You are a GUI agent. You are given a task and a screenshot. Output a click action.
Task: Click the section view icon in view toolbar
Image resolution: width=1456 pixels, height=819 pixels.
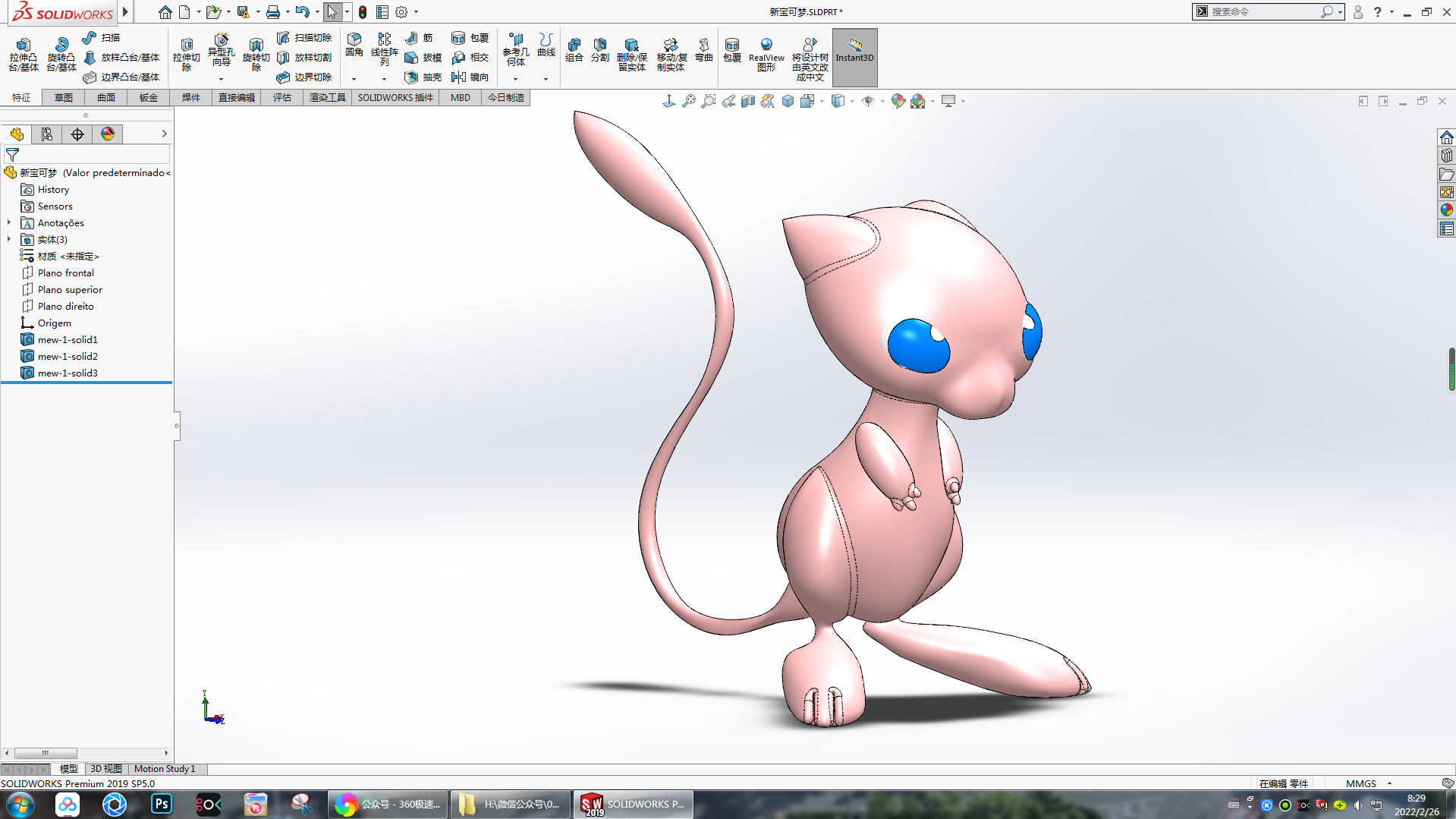748,101
